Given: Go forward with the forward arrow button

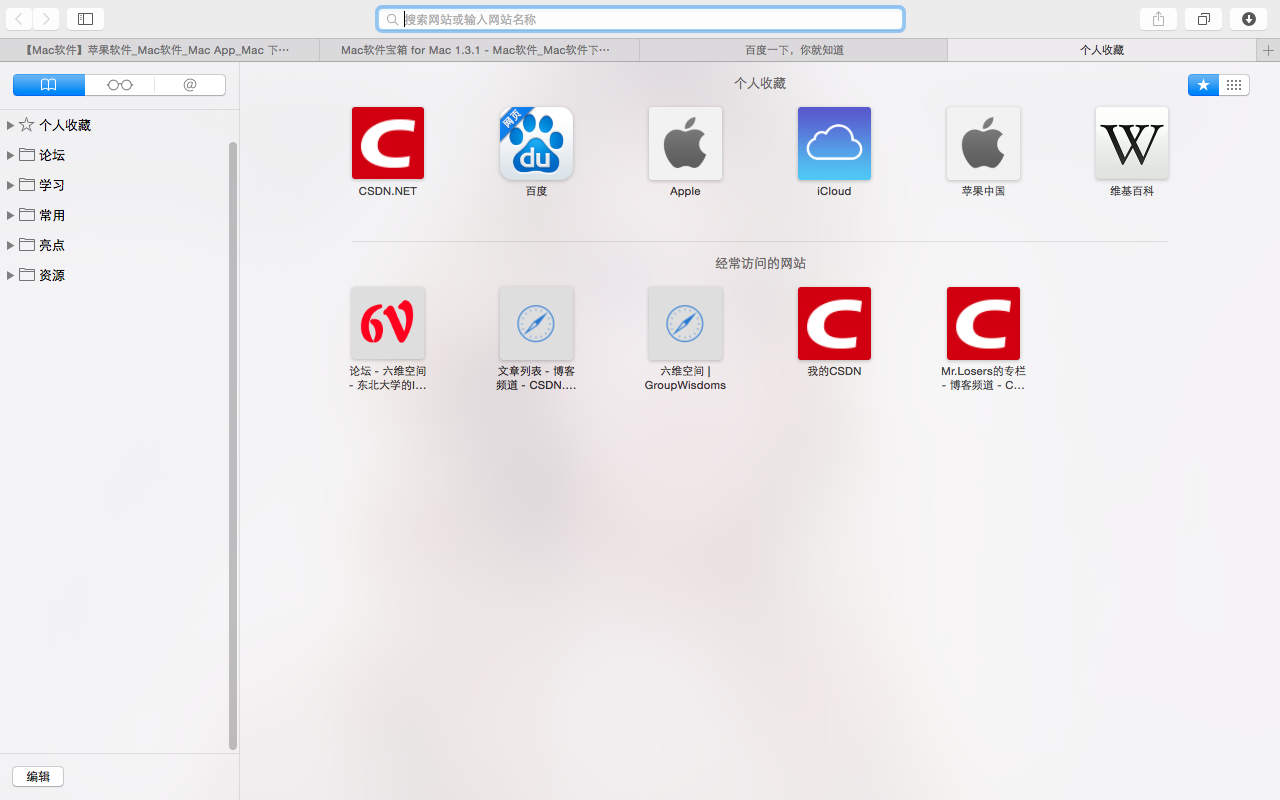Looking at the screenshot, I should click(46, 19).
